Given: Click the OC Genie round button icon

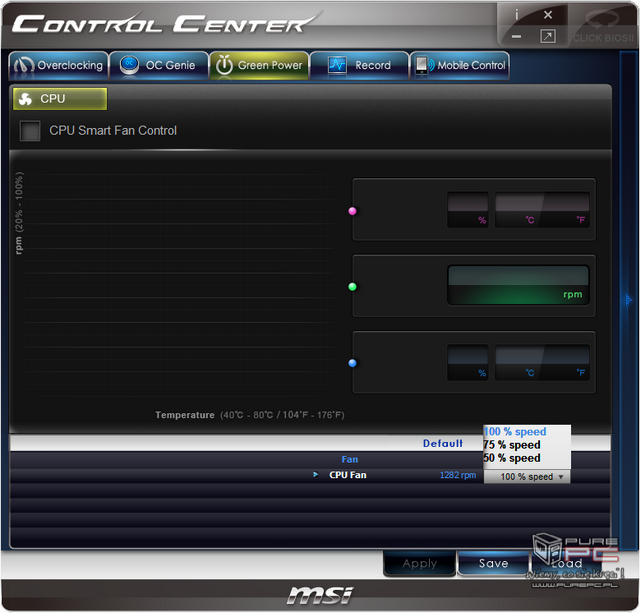Looking at the screenshot, I should click(129, 65).
